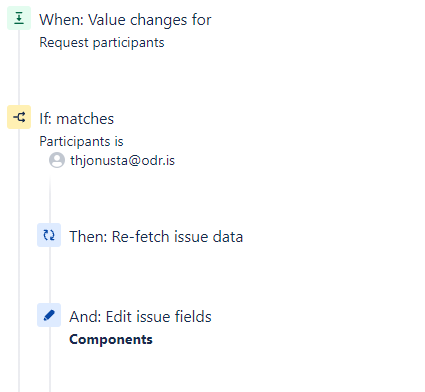Screen dimensions: 425x392
Task: Click outer rule line left of Re-fetch icon
Action: (19, 235)
